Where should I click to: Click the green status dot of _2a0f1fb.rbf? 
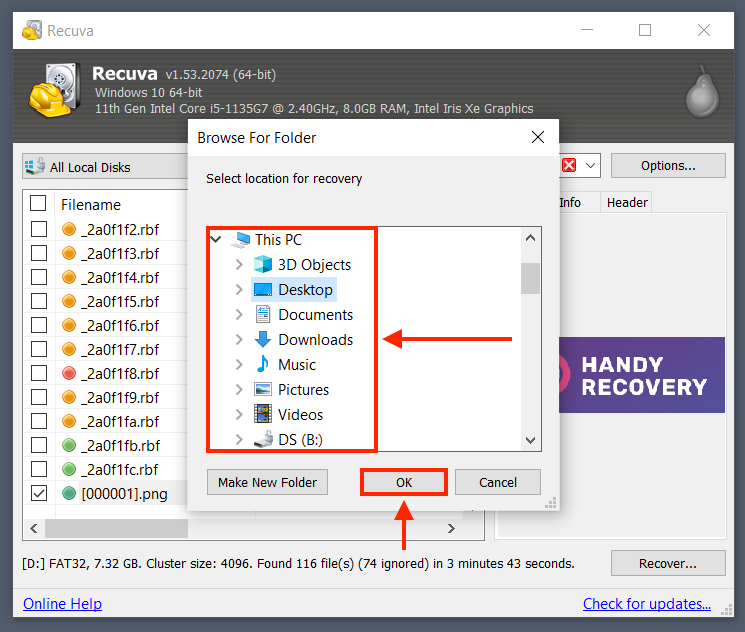pyautogui.click(x=69, y=445)
